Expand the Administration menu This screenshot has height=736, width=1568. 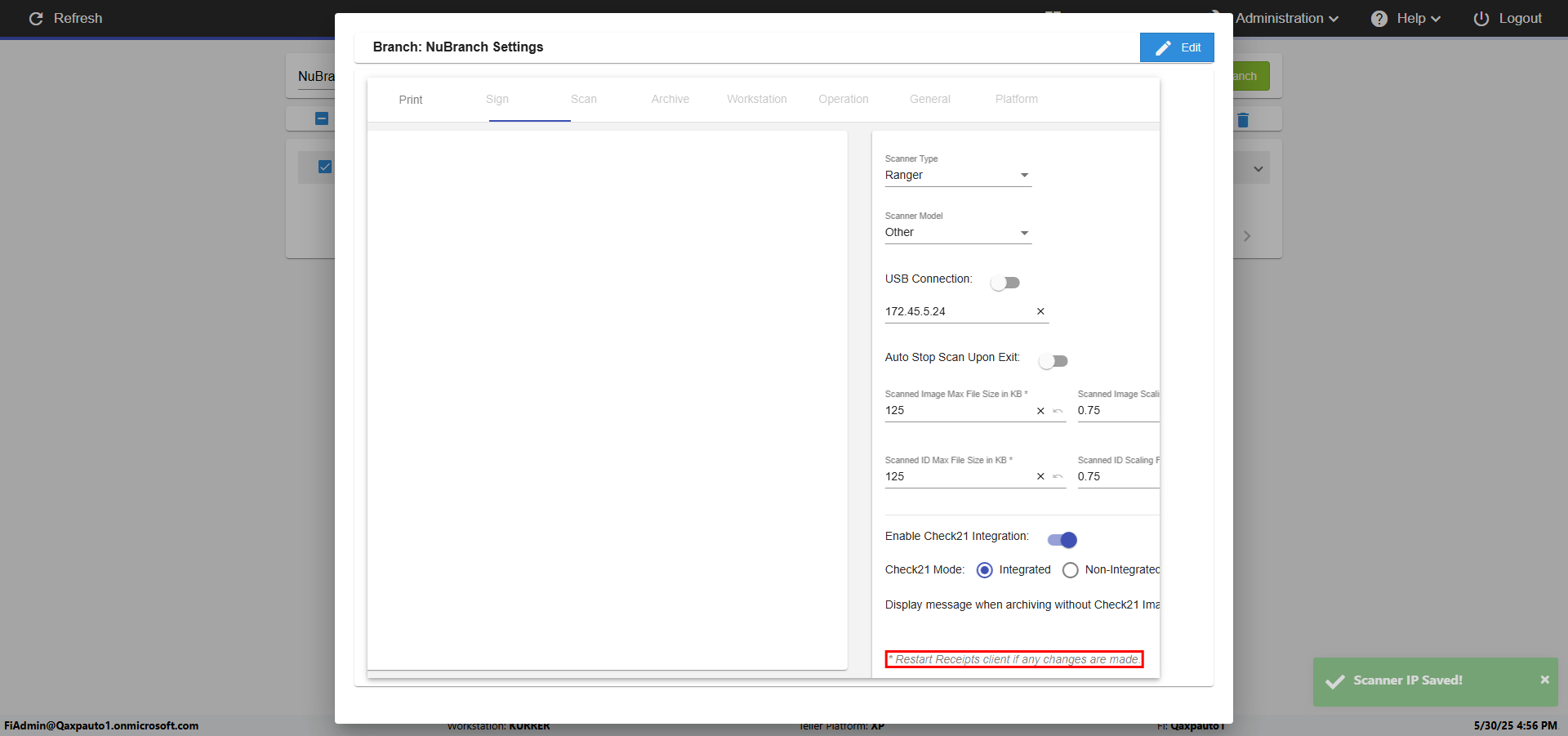[1286, 19]
